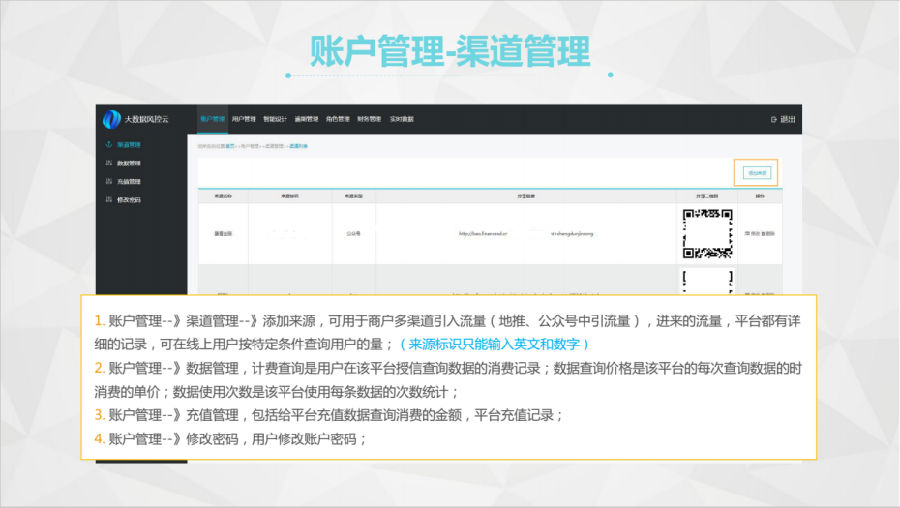Click 删除 in the first table row
The image size is (900, 508).
[768, 233]
